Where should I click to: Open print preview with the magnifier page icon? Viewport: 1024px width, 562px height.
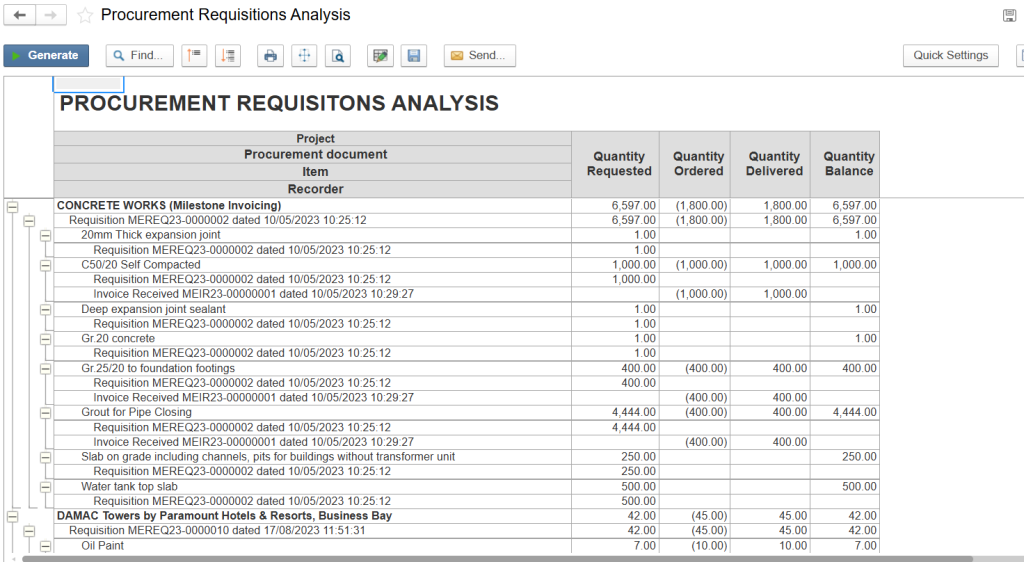click(339, 56)
